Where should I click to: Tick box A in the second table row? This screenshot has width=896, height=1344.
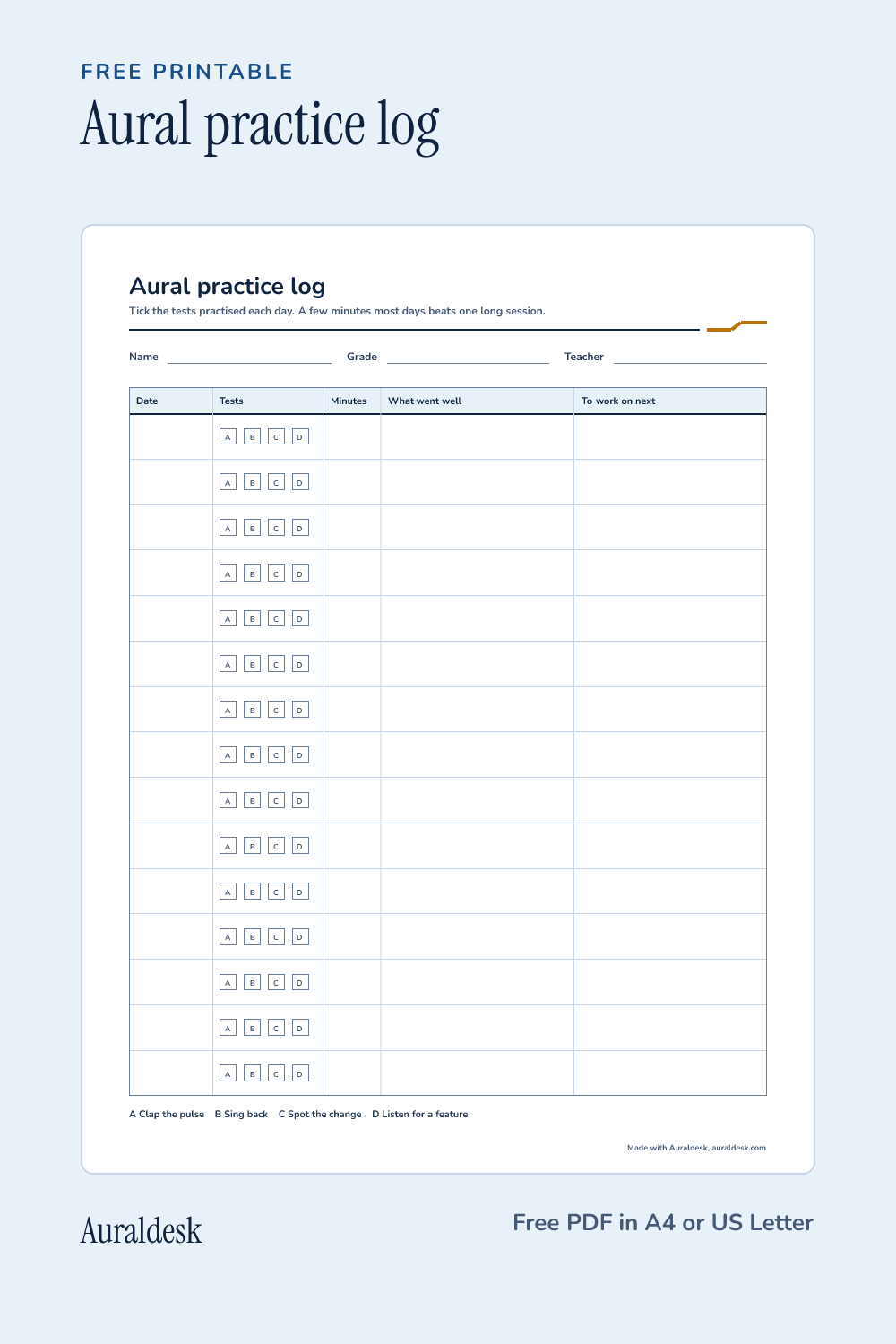(x=228, y=482)
